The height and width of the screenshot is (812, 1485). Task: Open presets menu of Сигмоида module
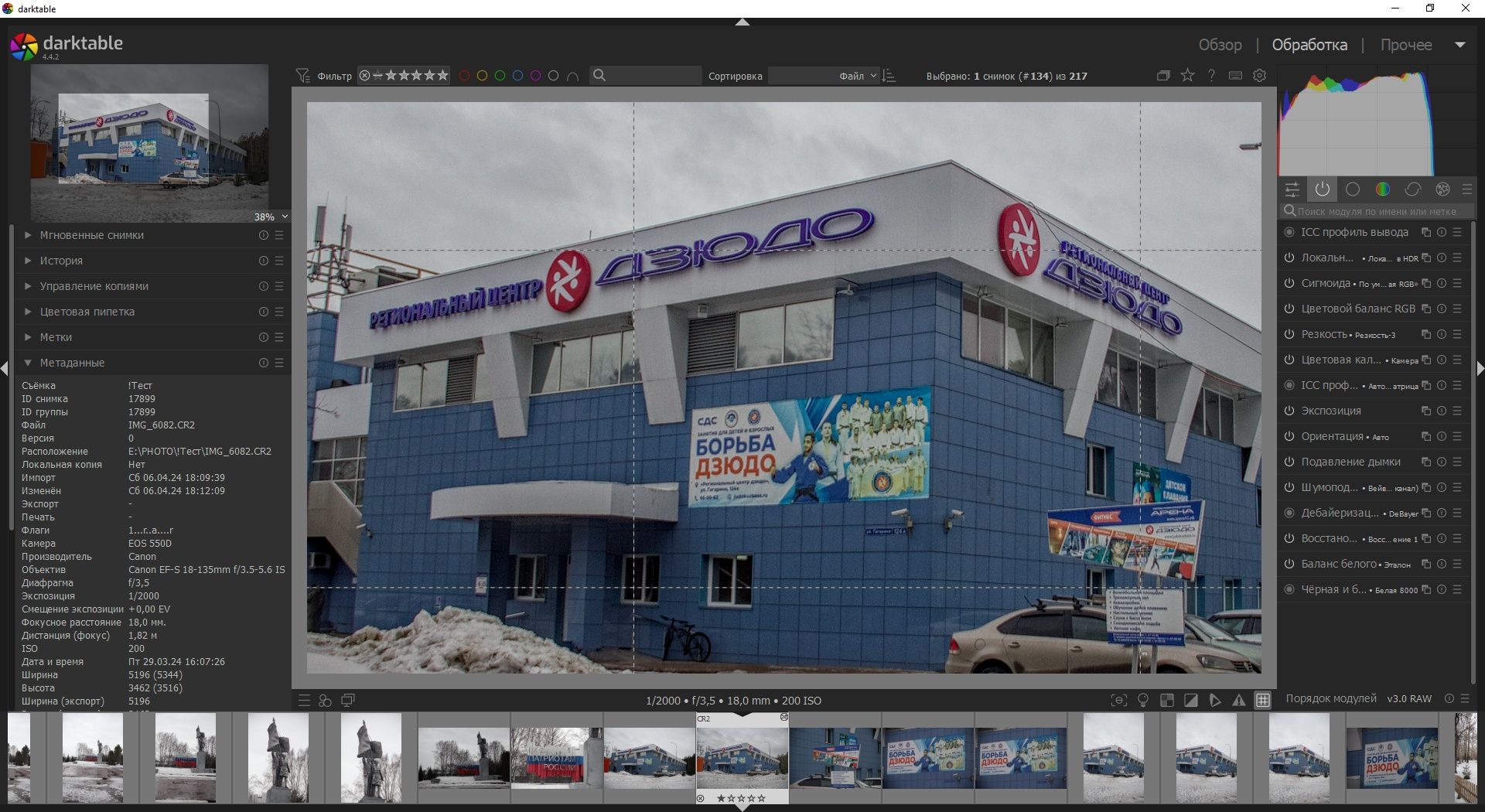tap(1457, 283)
